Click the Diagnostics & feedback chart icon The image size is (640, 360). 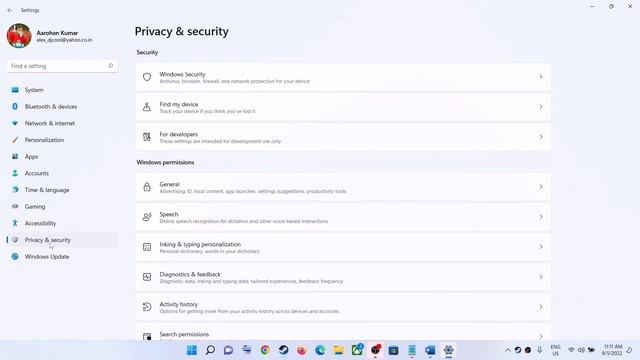tap(147, 277)
